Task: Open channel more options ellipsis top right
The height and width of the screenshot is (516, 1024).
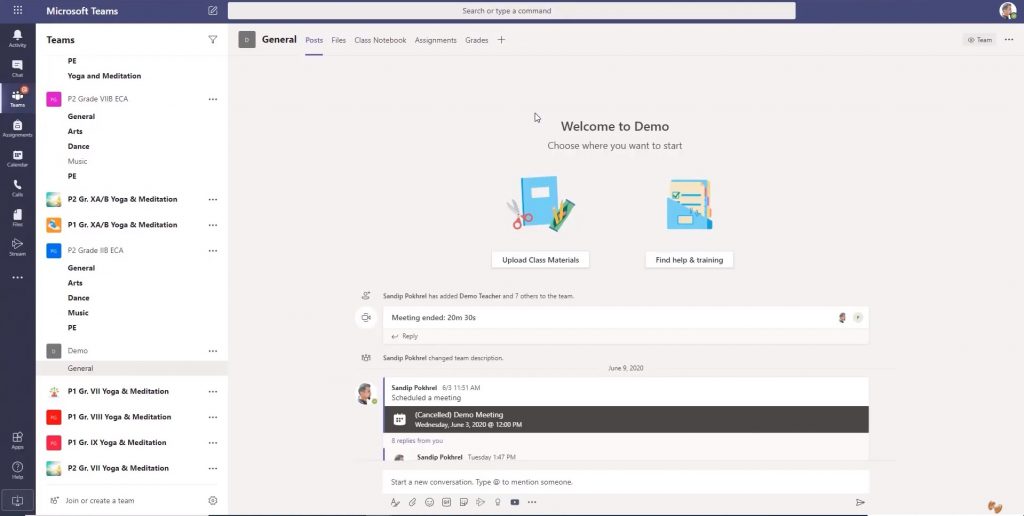Action: click(x=1009, y=40)
